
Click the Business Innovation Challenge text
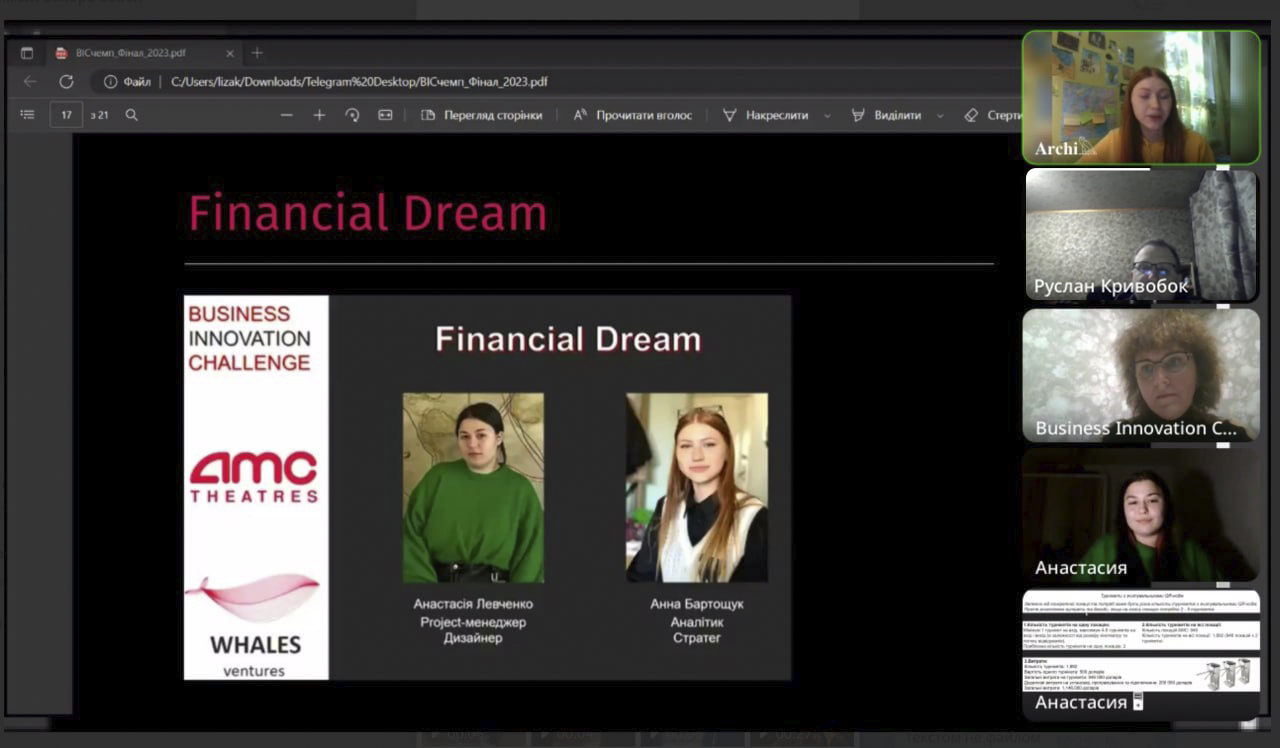pos(250,338)
